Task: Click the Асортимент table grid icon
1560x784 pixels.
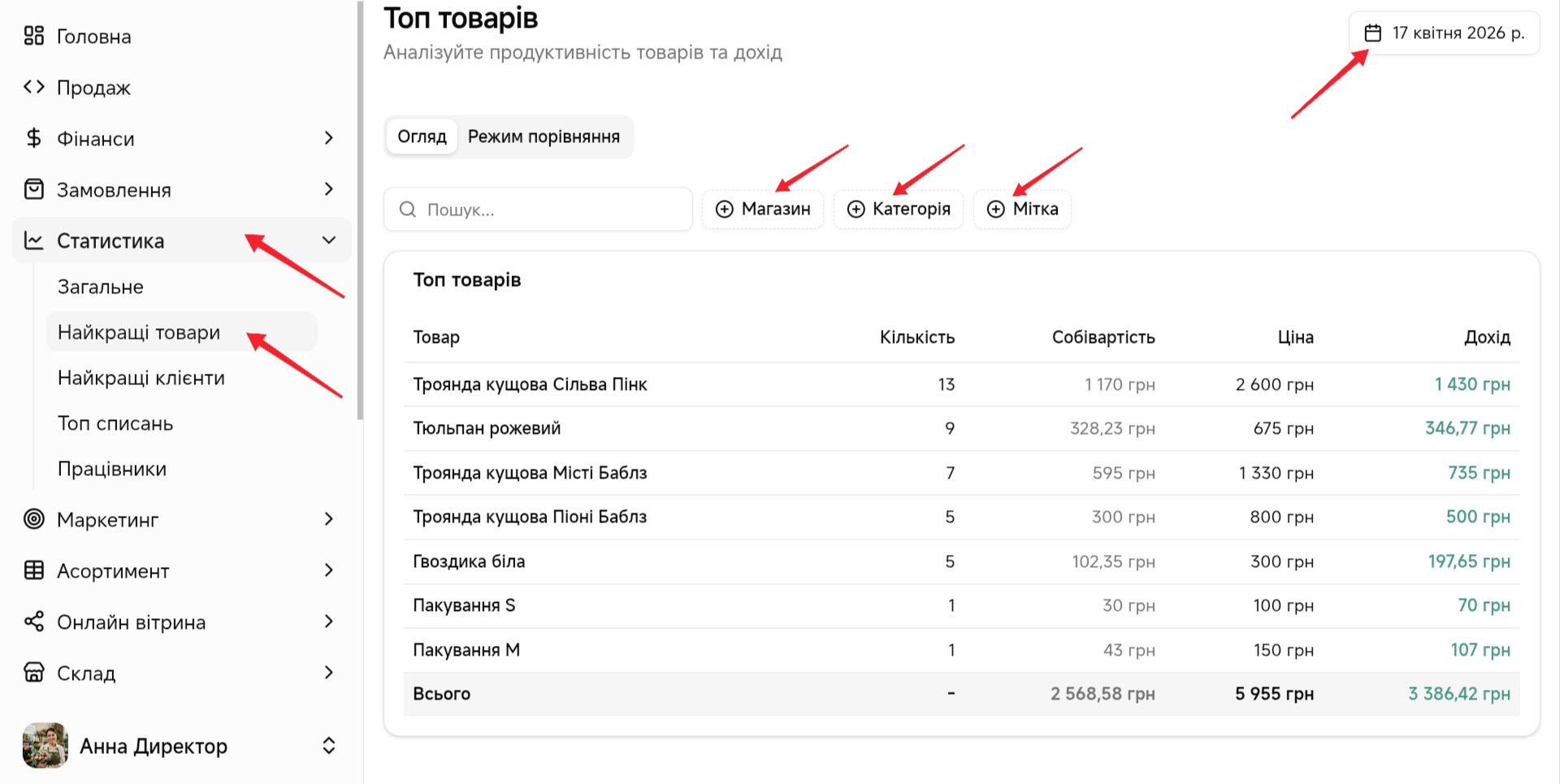Action: (33, 570)
